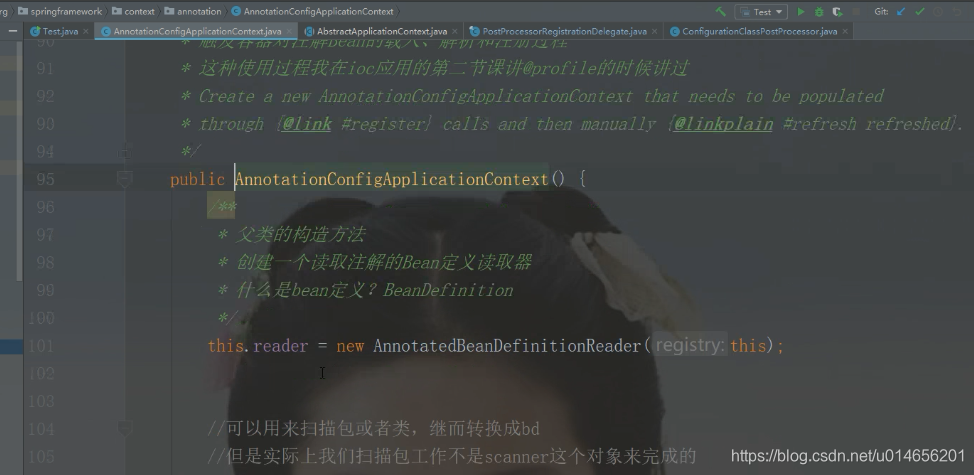Click the AnnotationConfigApplicationContext class breadcrumb

312,11
